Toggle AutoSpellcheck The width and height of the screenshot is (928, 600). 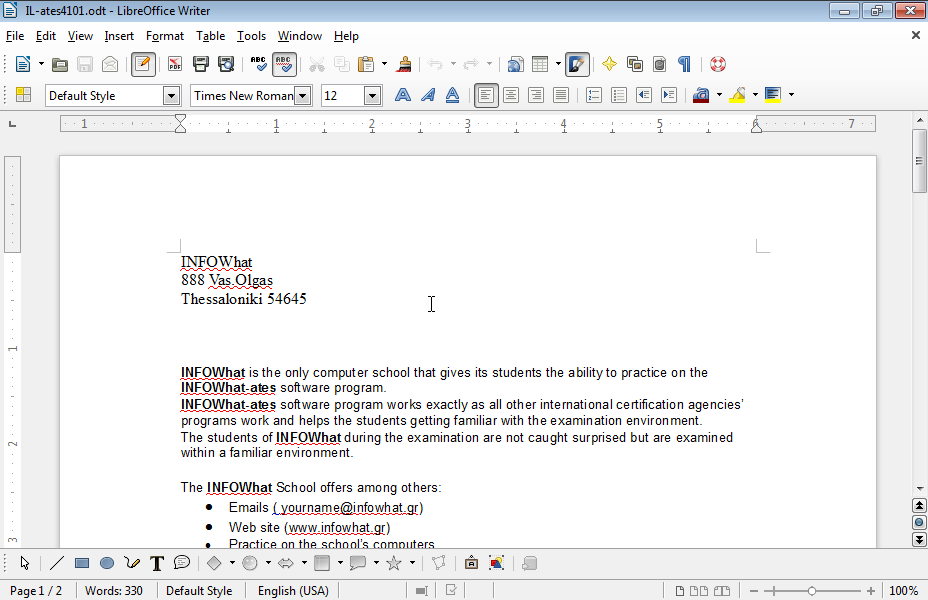pos(284,64)
